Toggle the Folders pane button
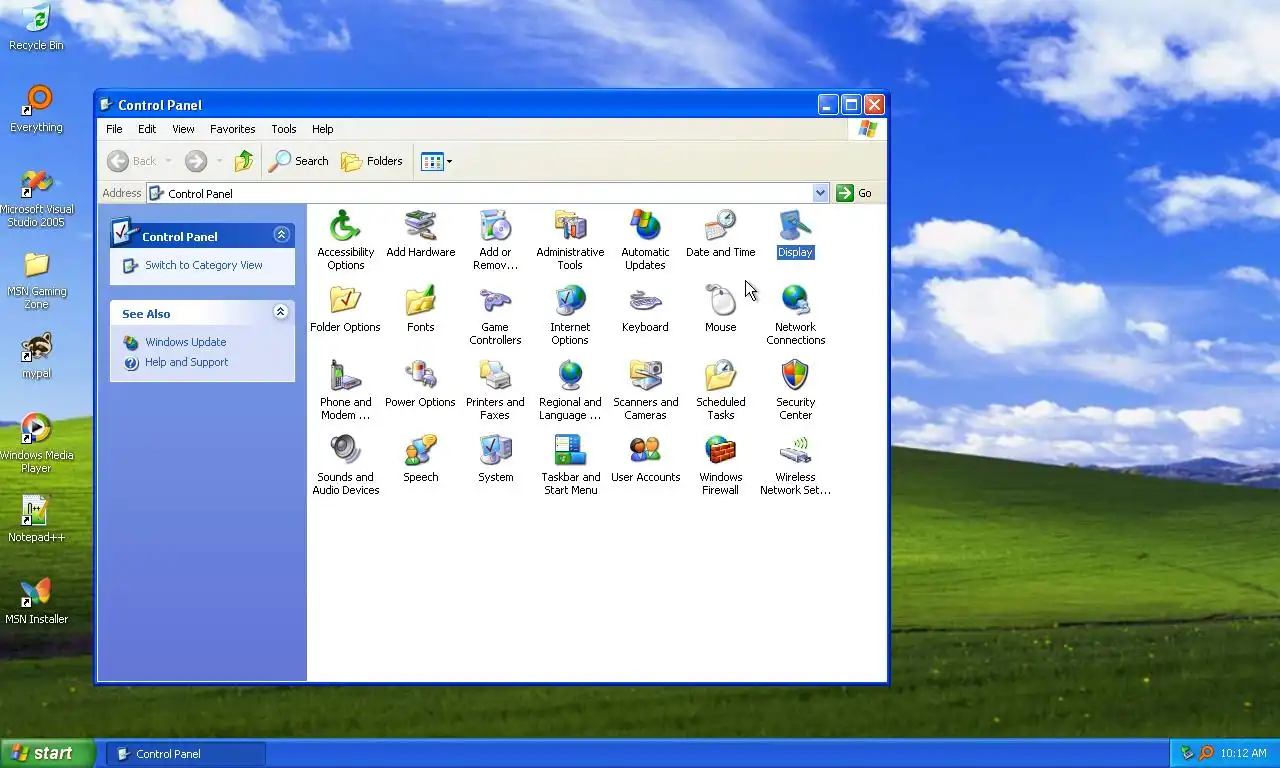 pyautogui.click(x=371, y=161)
